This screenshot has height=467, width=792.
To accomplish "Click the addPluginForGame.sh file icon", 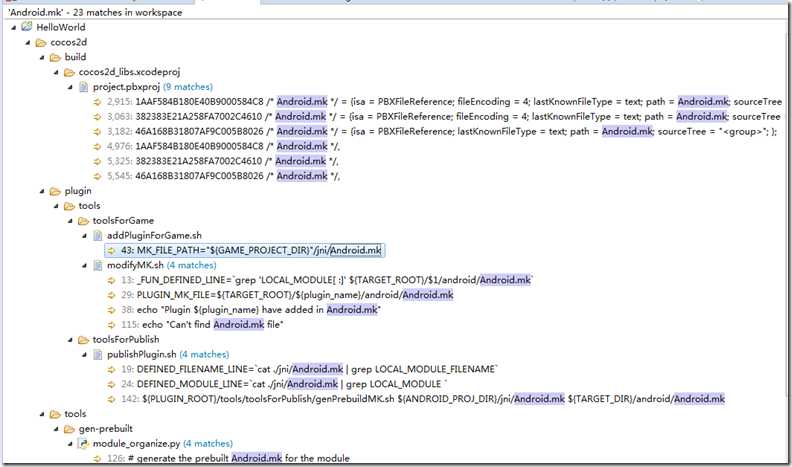I will click(x=97, y=235).
